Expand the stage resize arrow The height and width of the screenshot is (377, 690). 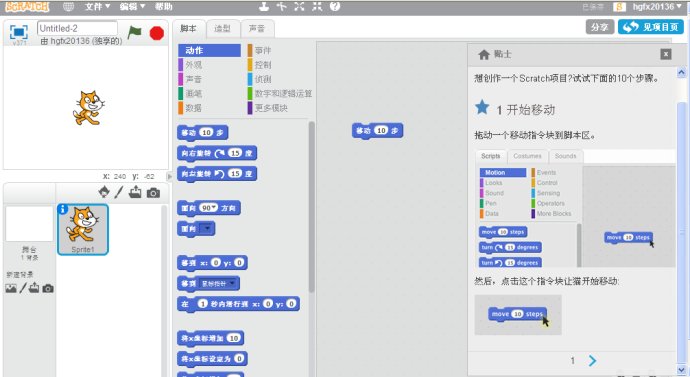tap(170, 176)
